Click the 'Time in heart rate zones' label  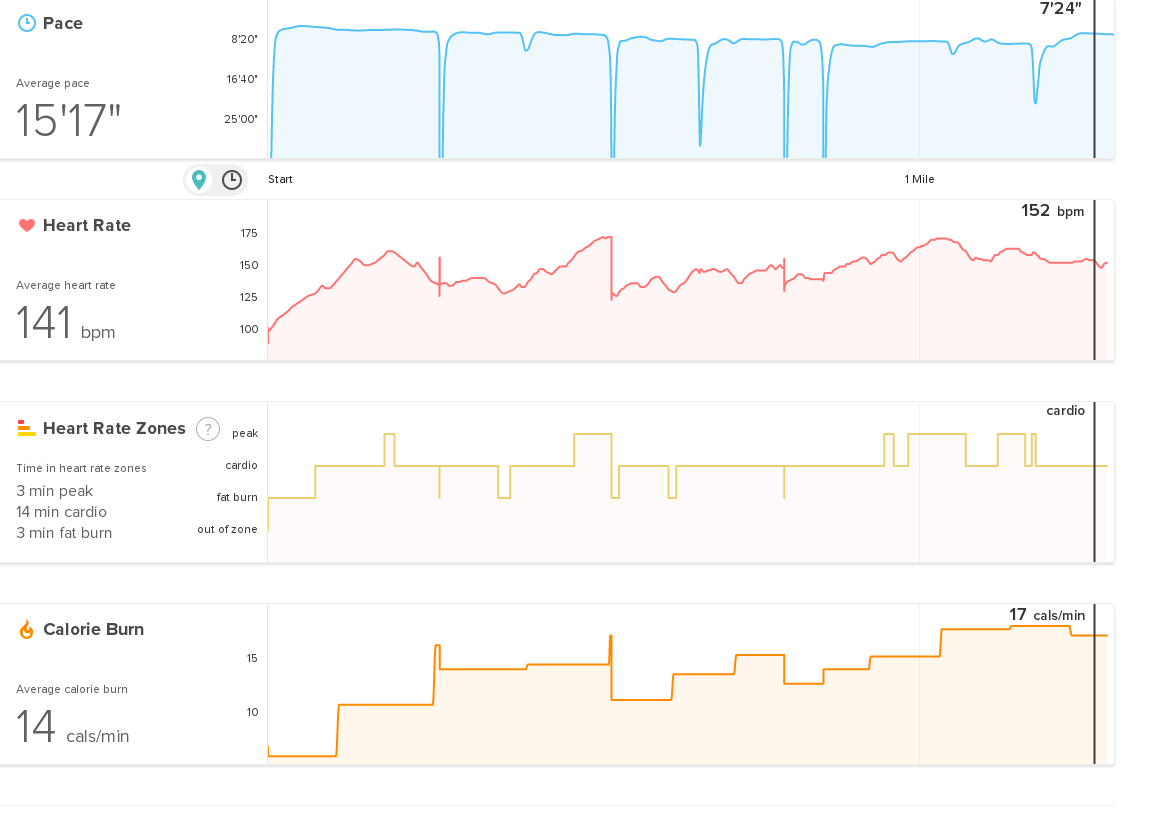[x=81, y=468]
